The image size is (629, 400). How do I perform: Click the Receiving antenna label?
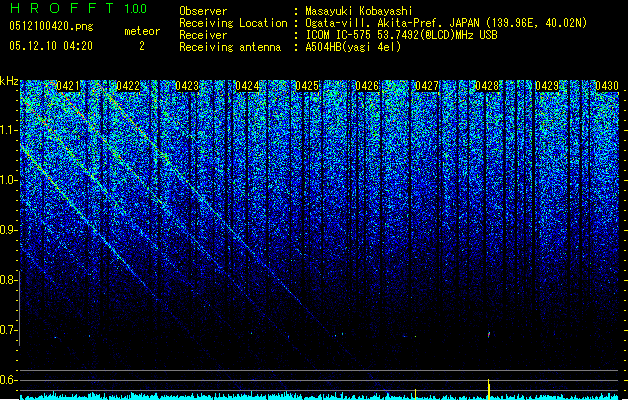[230, 47]
